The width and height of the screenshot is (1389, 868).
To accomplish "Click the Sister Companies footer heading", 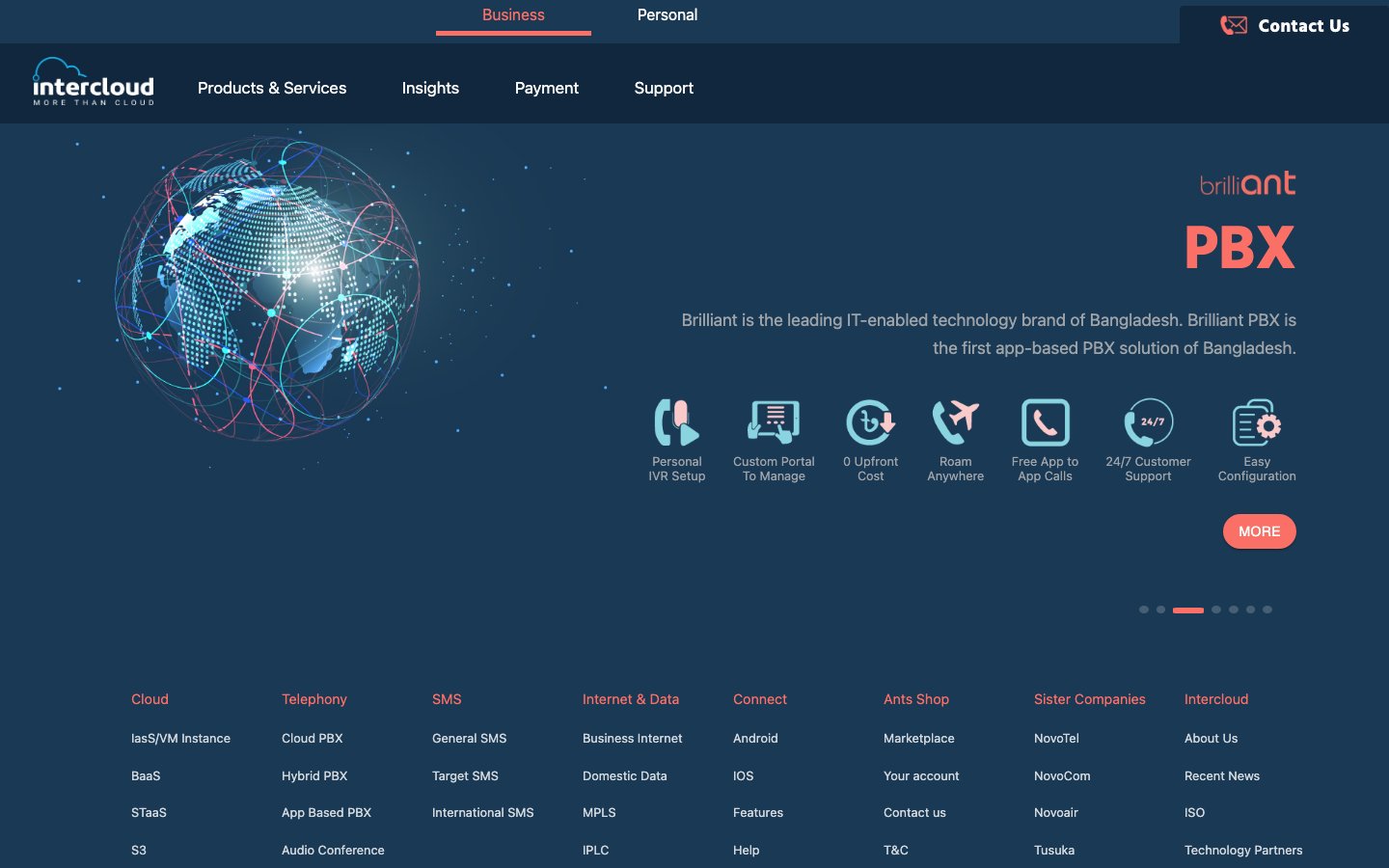I will (x=1090, y=699).
